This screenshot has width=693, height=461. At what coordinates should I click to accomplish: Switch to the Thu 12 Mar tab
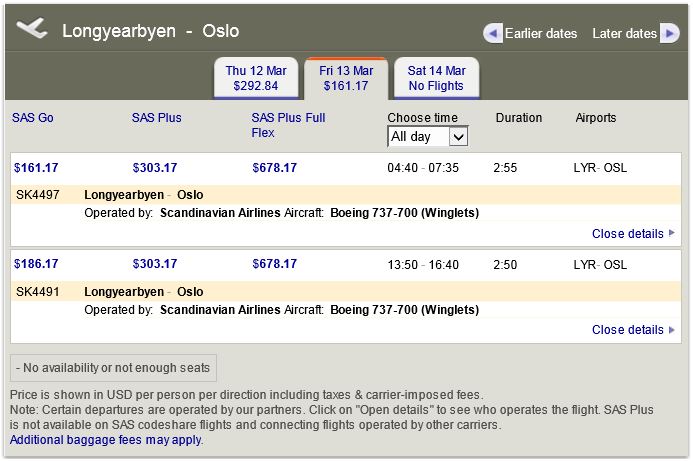(256, 78)
